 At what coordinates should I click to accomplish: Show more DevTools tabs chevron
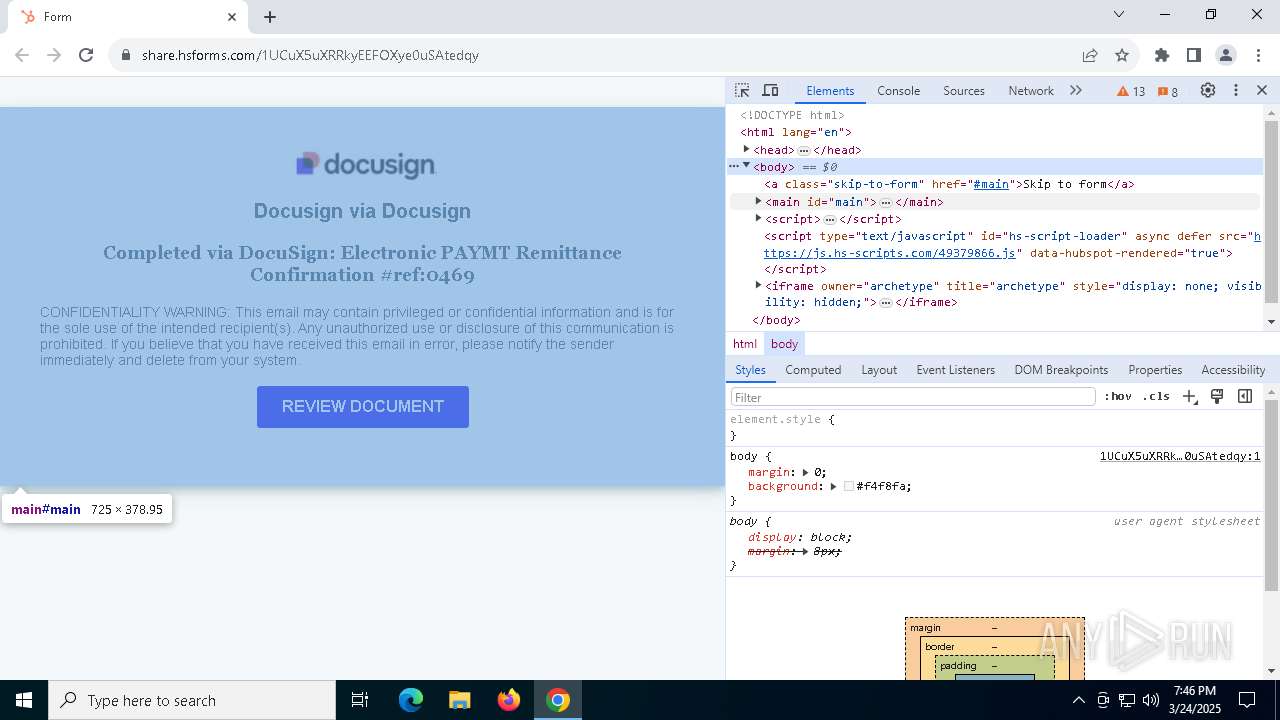pos(1076,90)
